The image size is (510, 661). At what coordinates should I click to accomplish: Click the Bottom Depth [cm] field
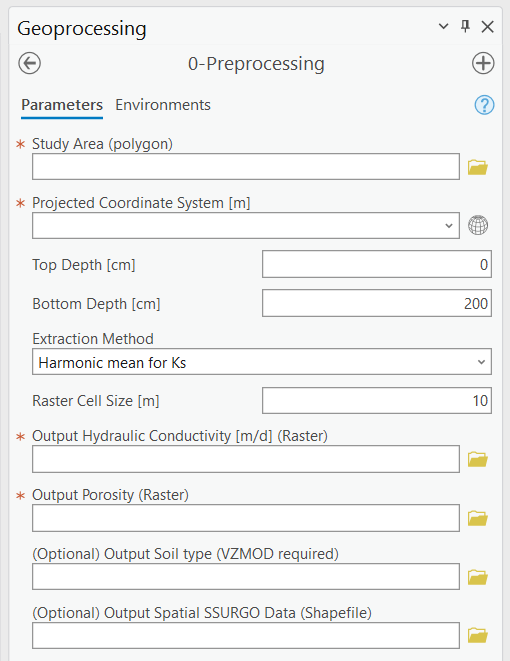coord(377,303)
